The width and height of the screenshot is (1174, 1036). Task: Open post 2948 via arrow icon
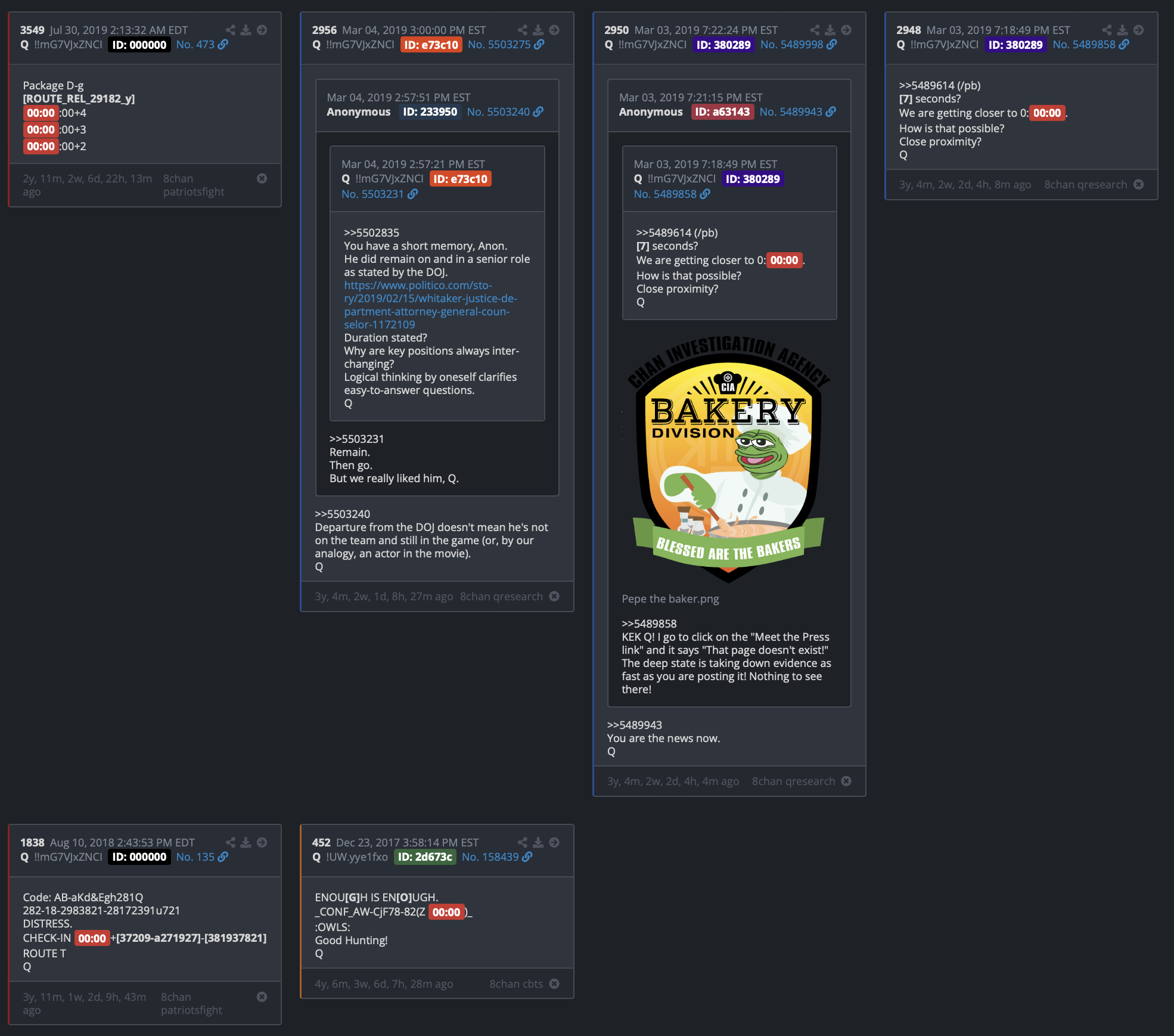(1138, 30)
